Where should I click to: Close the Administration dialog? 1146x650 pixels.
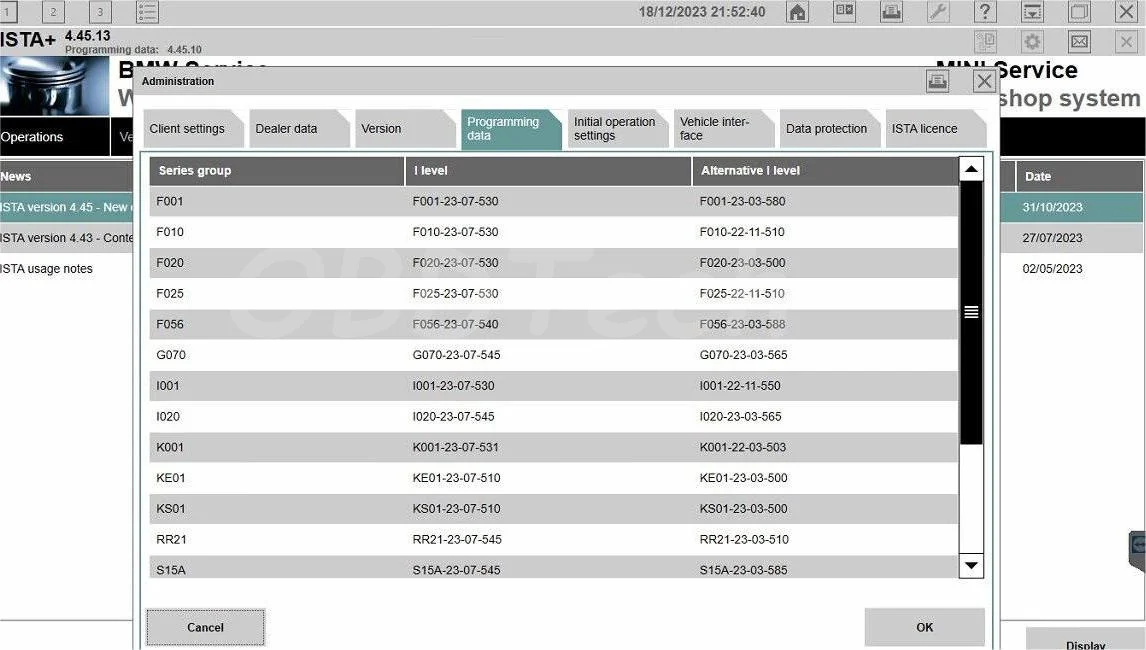(984, 81)
